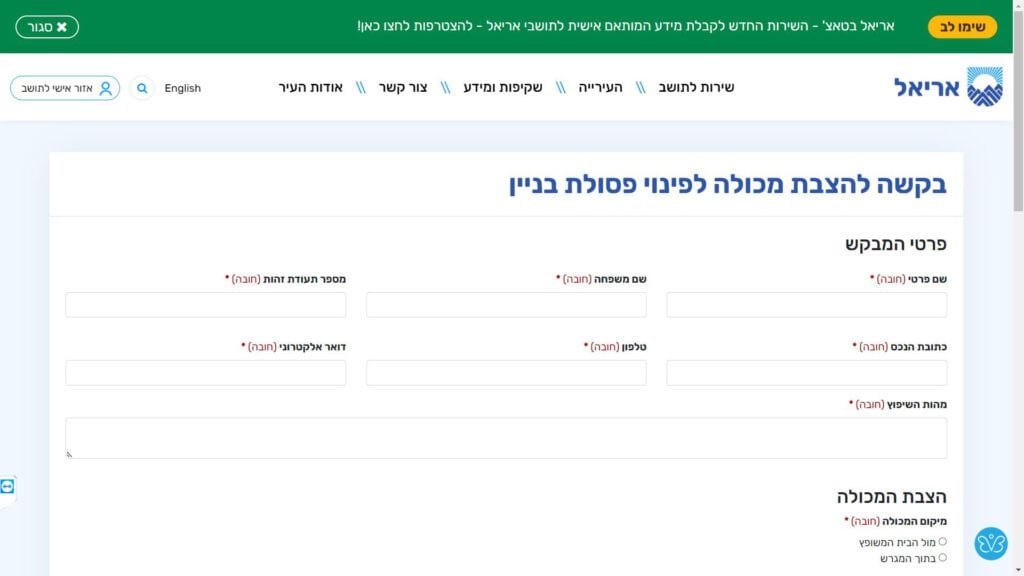Click the מהות השיפוץ text area
This screenshot has height=576, width=1024.
506,438
